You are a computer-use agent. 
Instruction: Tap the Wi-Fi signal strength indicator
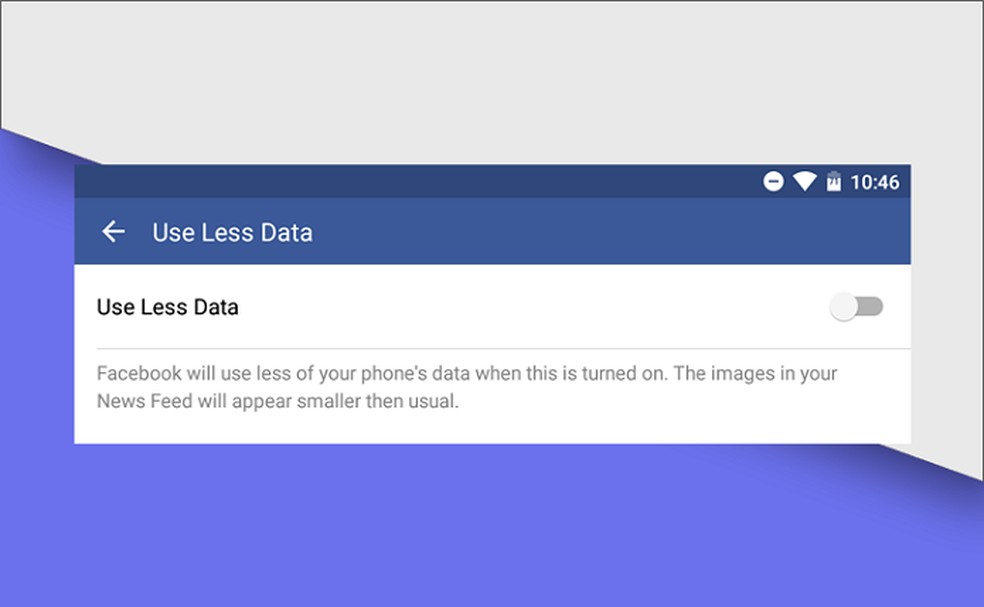click(x=804, y=181)
